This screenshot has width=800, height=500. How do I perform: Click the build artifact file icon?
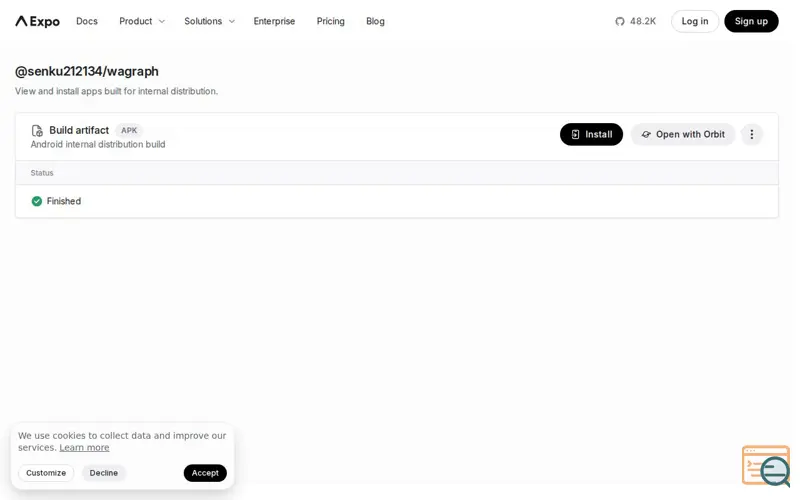[x=37, y=131]
